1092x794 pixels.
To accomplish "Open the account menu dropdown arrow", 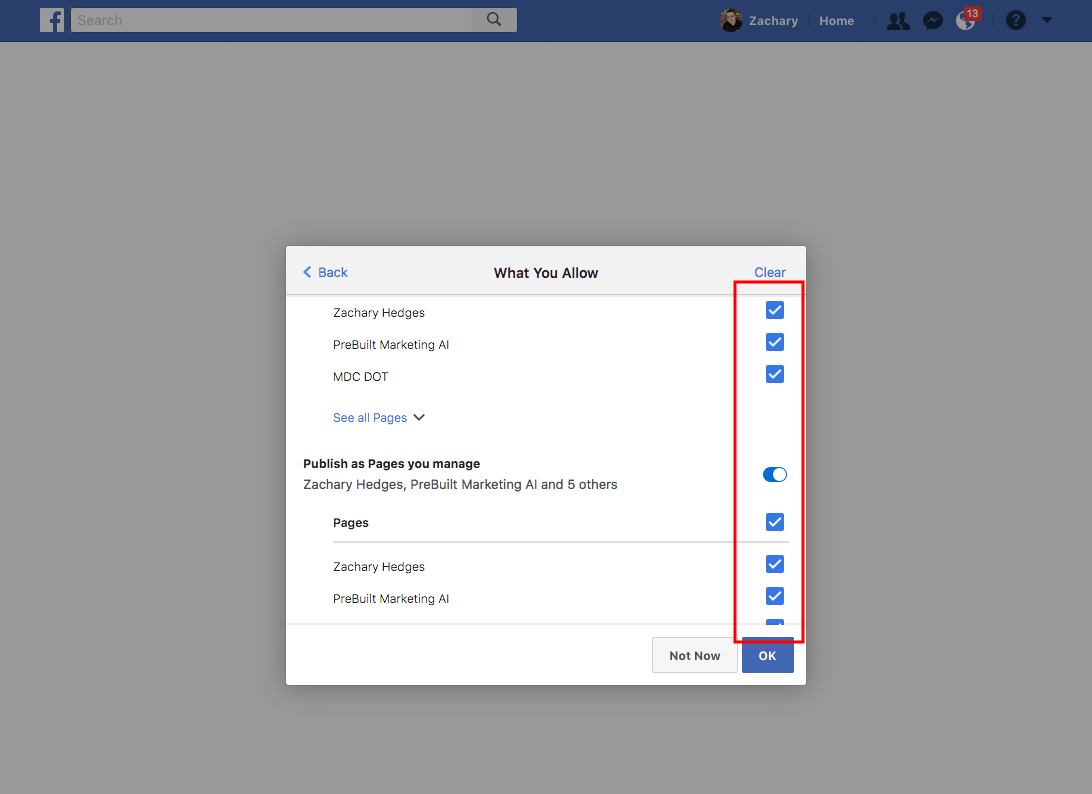I will [1047, 20].
